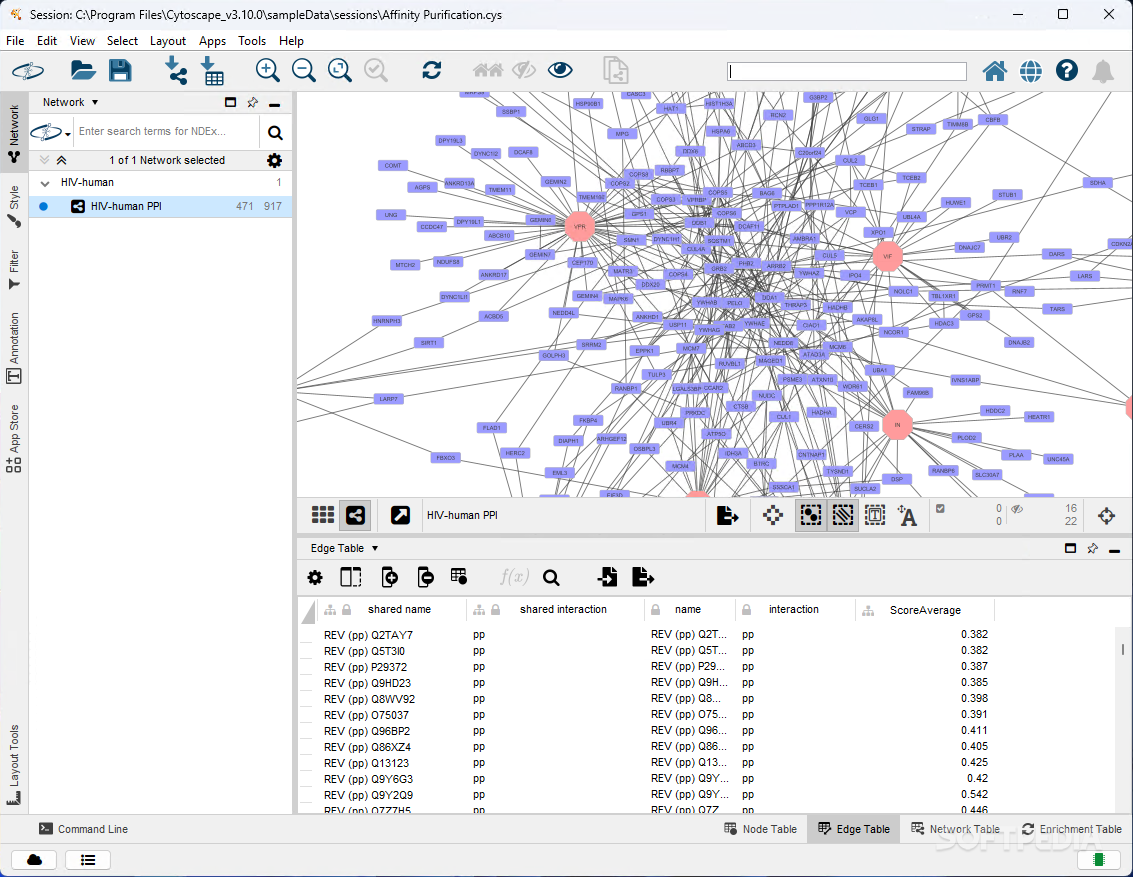Create new column icon
Viewport: 1133px width, 877px height.
point(389,577)
